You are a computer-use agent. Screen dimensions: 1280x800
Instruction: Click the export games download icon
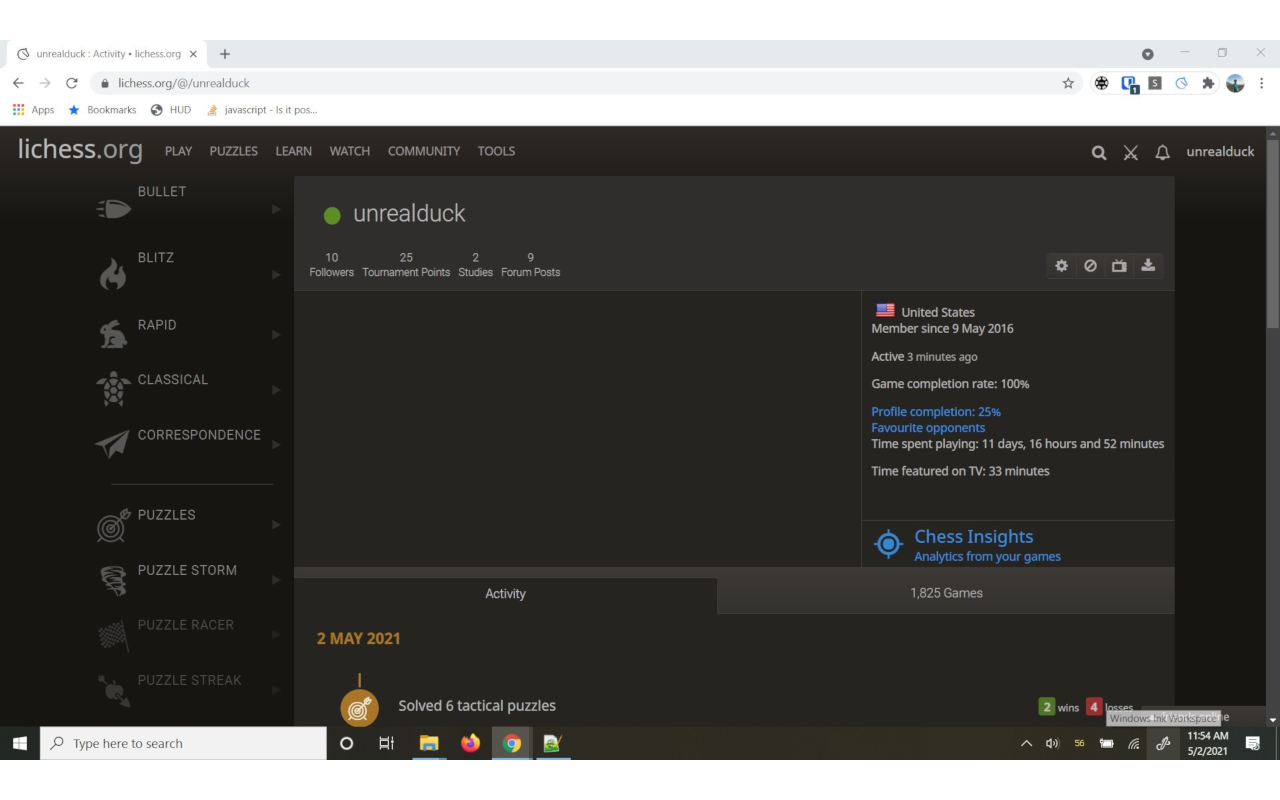pos(1148,265)
